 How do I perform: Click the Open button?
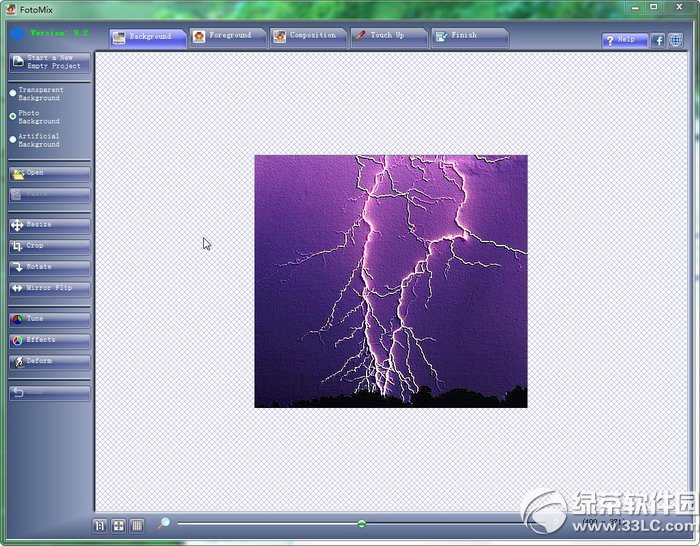[x=50, y=174]
